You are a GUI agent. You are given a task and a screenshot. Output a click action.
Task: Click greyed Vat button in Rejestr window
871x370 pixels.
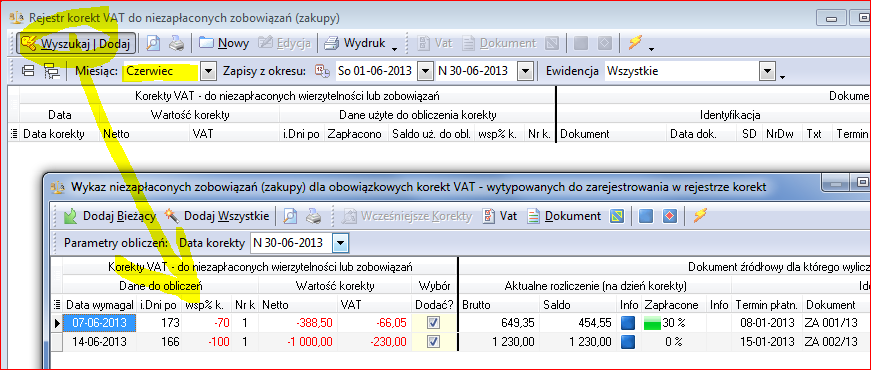point(435,43)
